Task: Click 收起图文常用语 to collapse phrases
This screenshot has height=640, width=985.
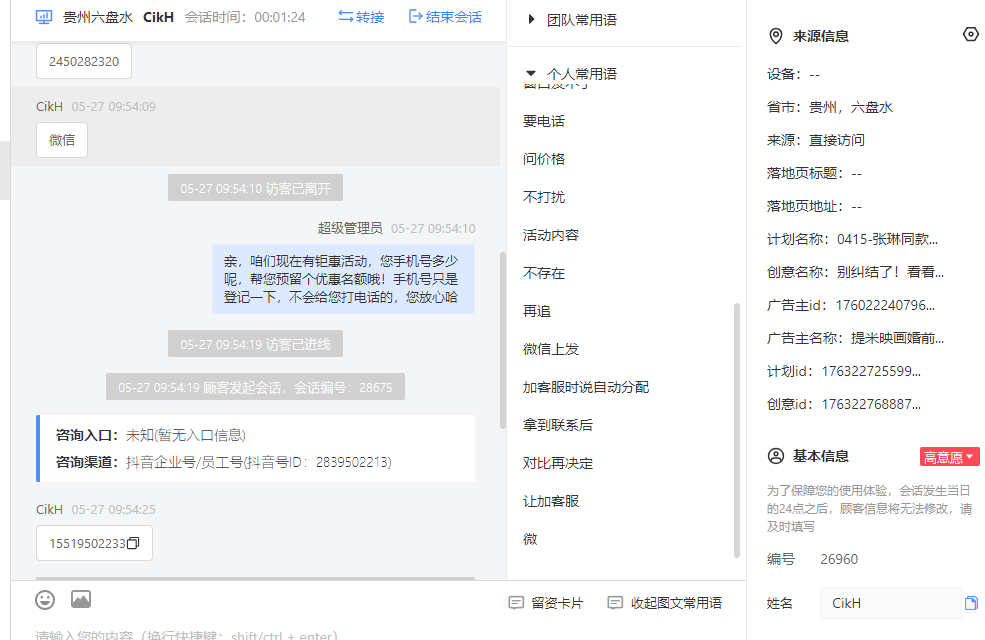Action: coord(665,603)
